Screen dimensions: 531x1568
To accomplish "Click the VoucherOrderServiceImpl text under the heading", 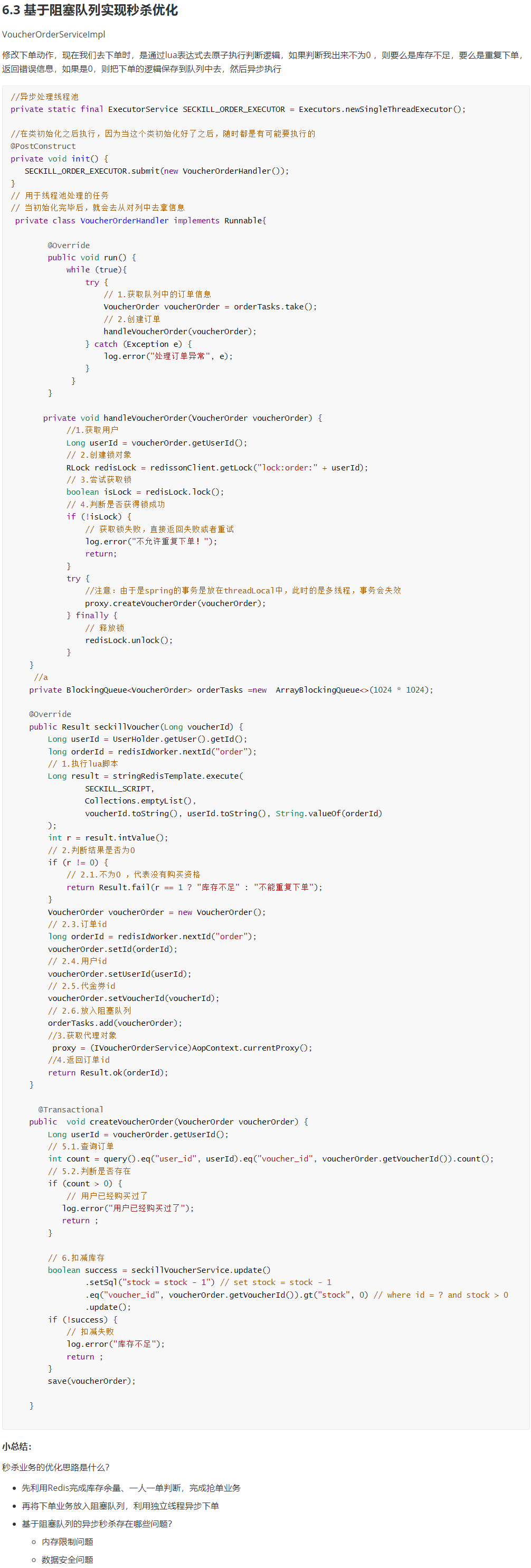I will [53, 35].
